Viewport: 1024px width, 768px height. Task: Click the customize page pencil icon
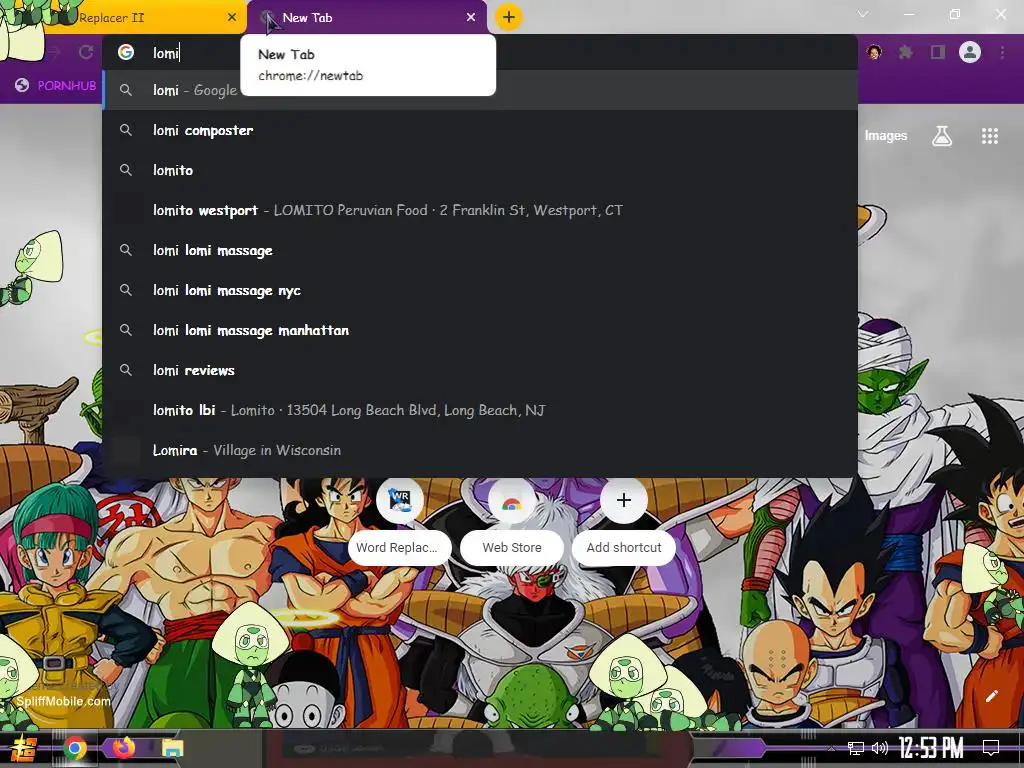991,696
